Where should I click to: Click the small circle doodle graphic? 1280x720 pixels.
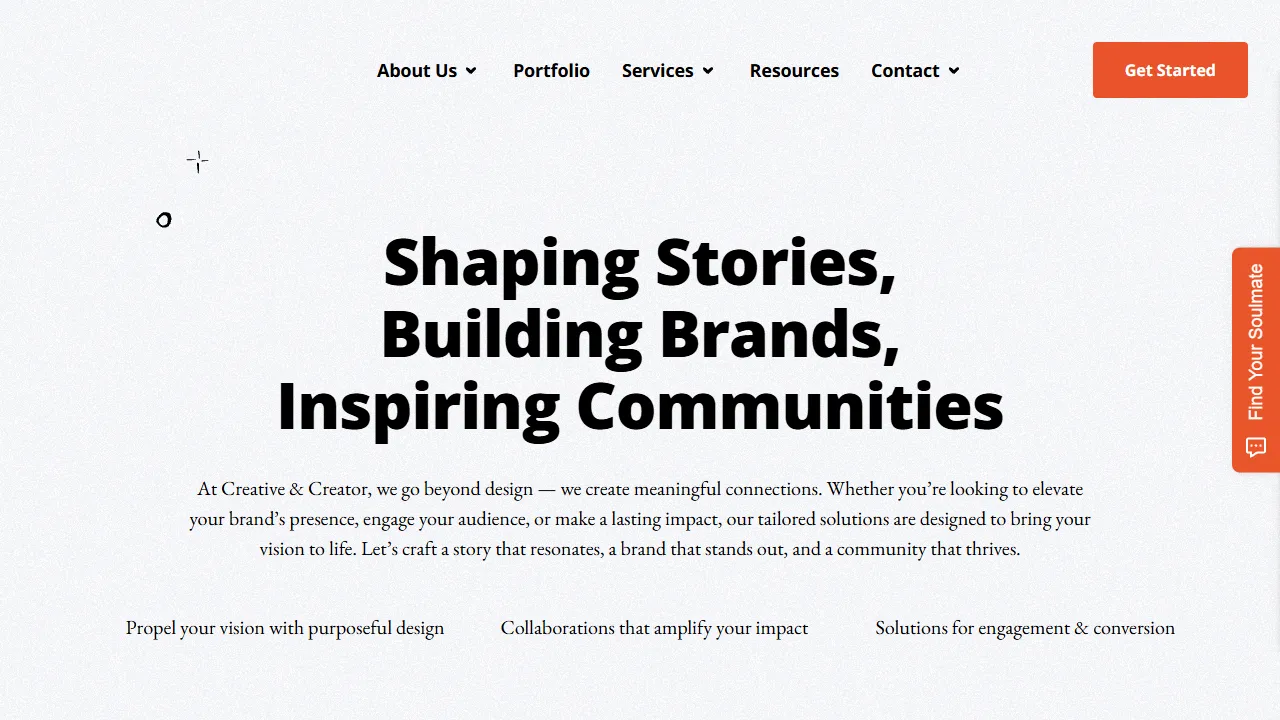coord(164,220)
